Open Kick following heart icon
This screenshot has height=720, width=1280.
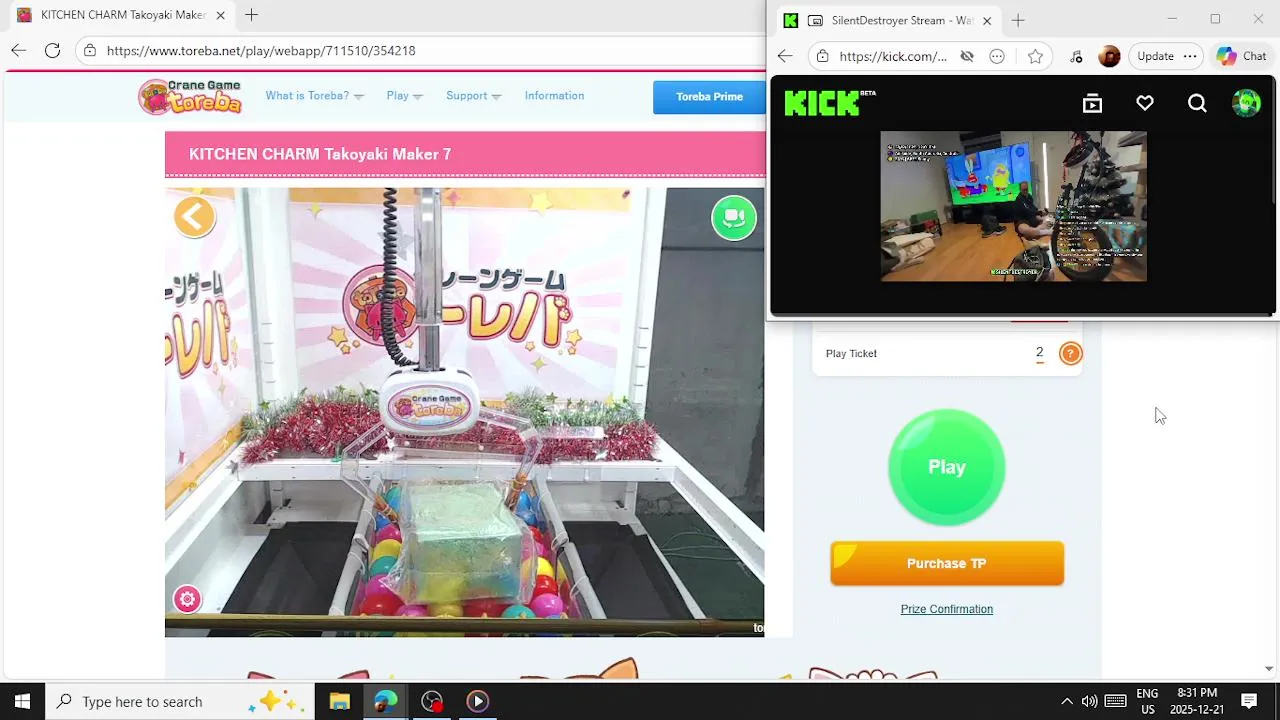(1145, 103)
